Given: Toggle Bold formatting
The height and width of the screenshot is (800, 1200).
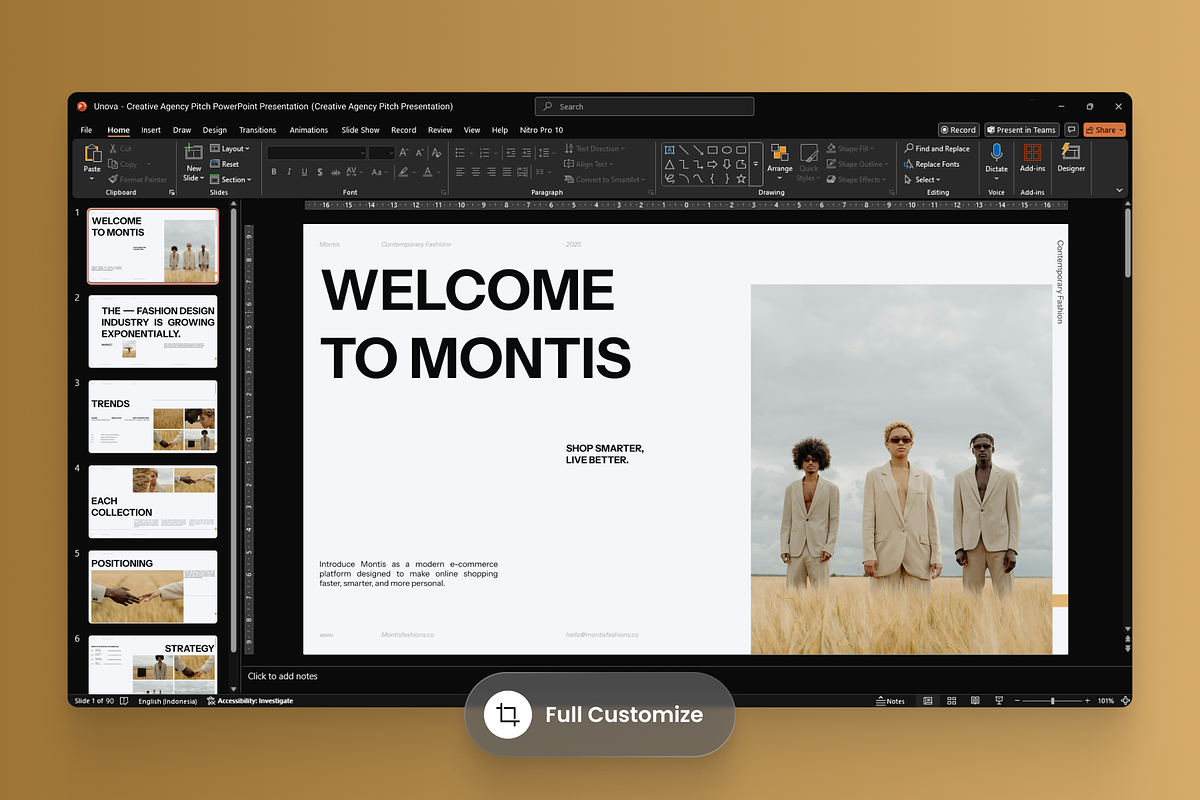Looking at the screenshot, I should [274, 172].
